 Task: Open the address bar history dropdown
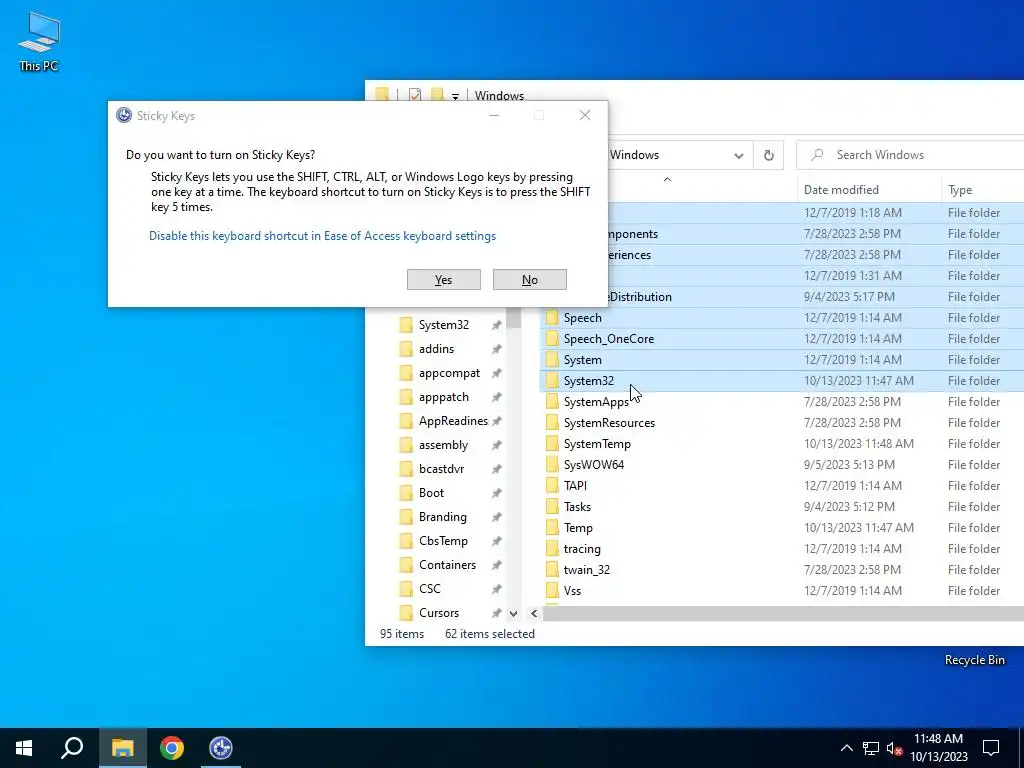point(739,155)
